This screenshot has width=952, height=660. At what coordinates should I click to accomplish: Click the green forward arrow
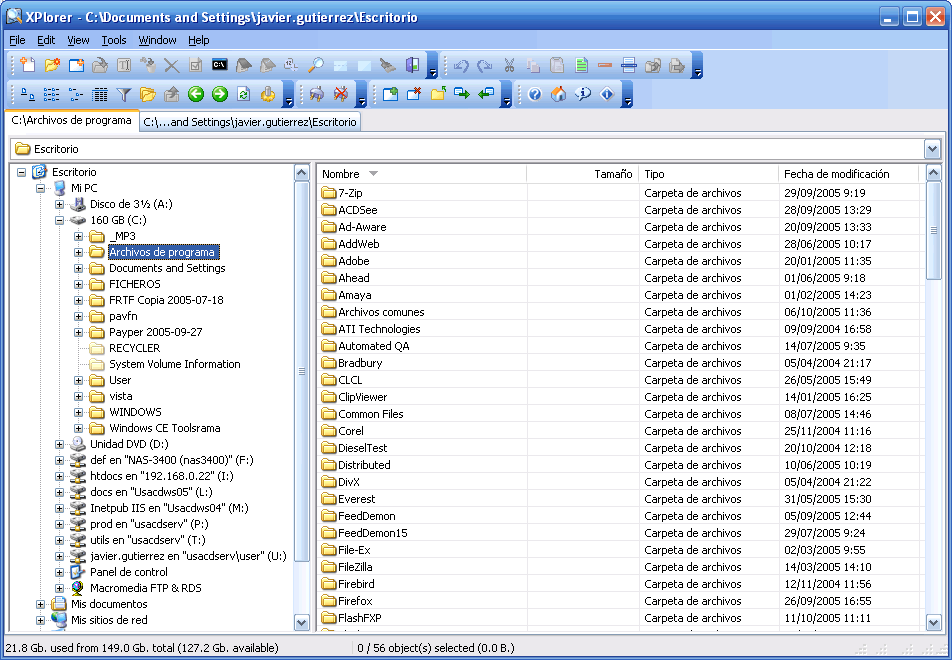[220, 94]
